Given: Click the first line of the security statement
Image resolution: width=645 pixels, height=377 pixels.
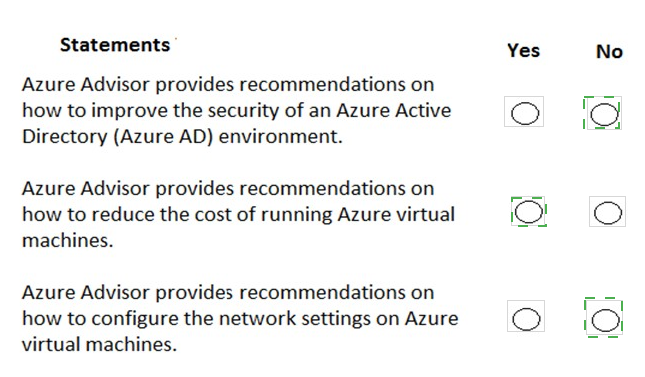Looking at the screenshot, I should [x=228, y=84].
